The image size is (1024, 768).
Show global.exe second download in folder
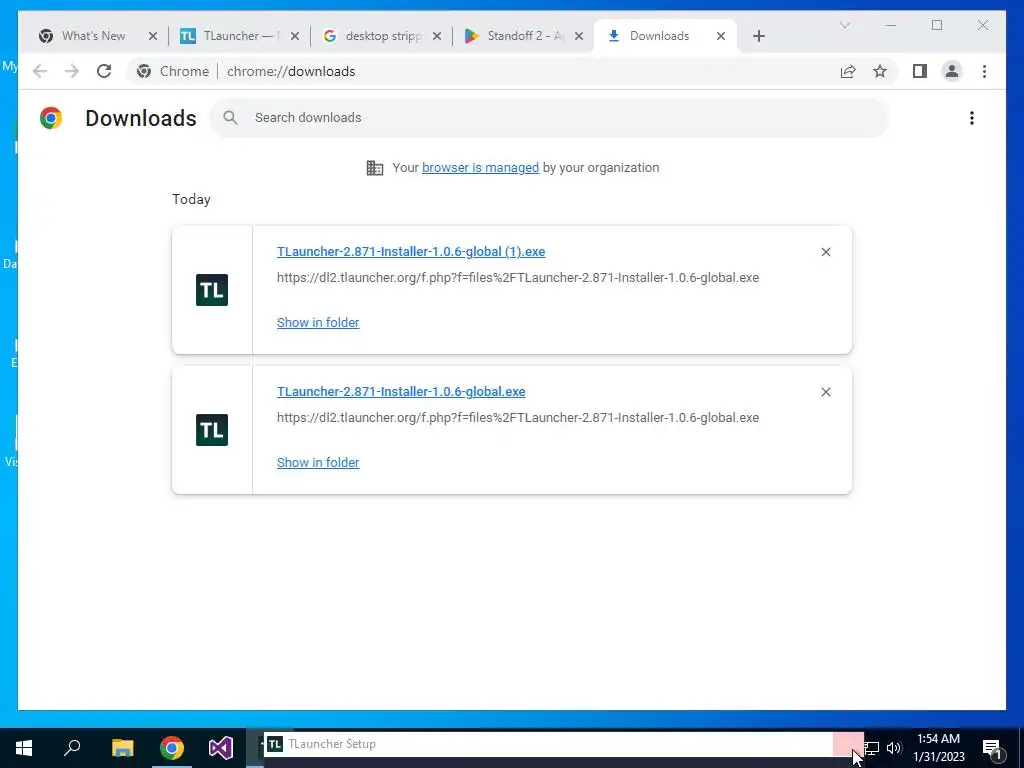click(x=318, y=462)
